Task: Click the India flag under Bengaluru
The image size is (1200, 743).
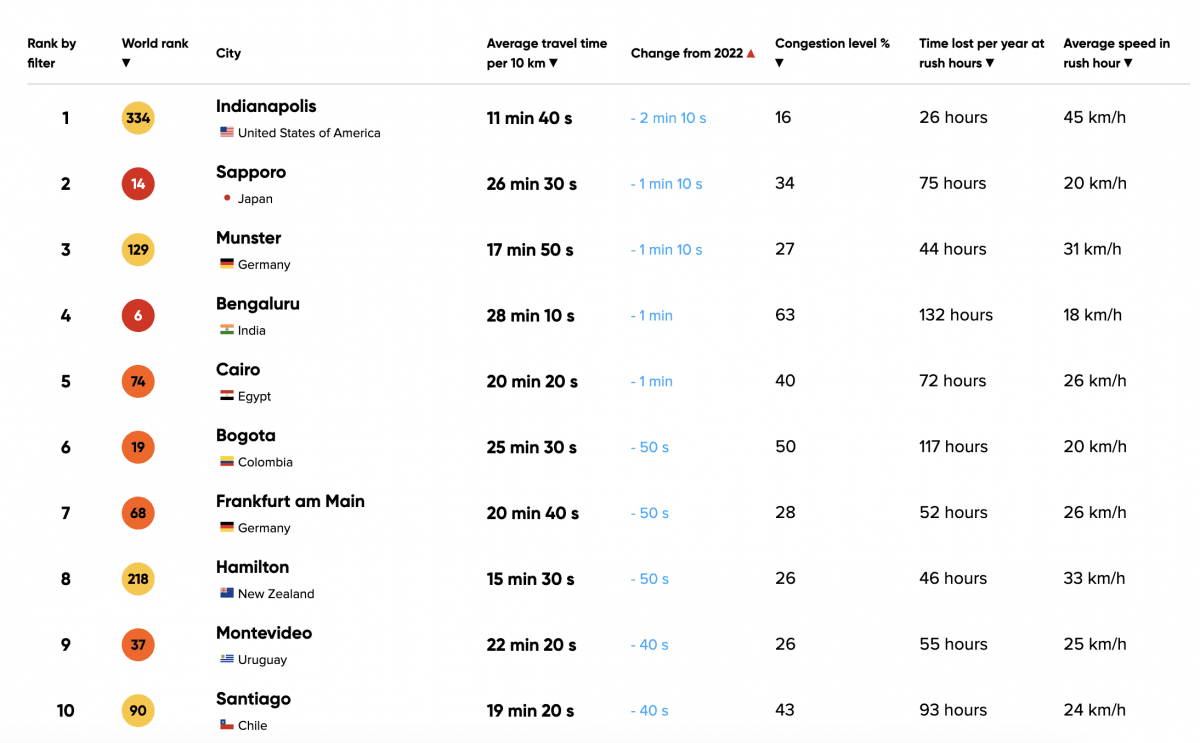Action: coord(228,330)
